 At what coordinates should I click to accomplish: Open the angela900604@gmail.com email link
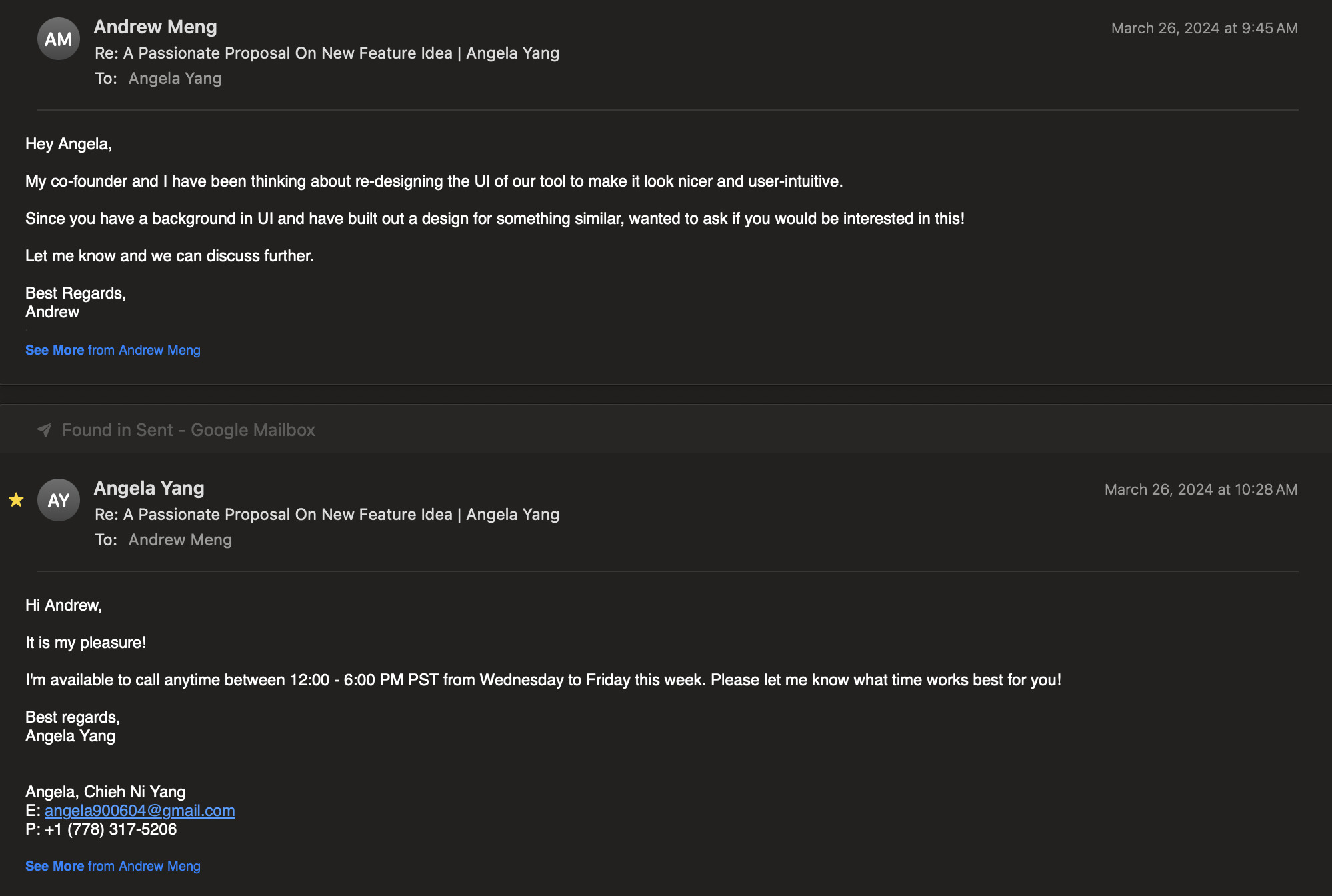pyautogui.click(x=139, y=811)
